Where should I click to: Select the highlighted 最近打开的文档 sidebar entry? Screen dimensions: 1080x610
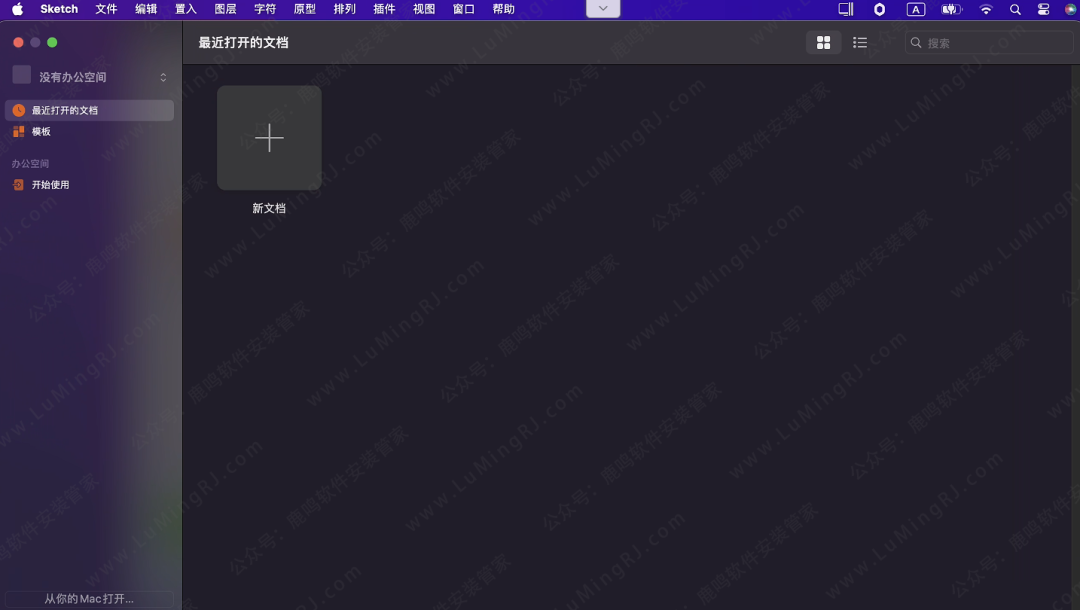pyautogui.click(x=63, y=110)
